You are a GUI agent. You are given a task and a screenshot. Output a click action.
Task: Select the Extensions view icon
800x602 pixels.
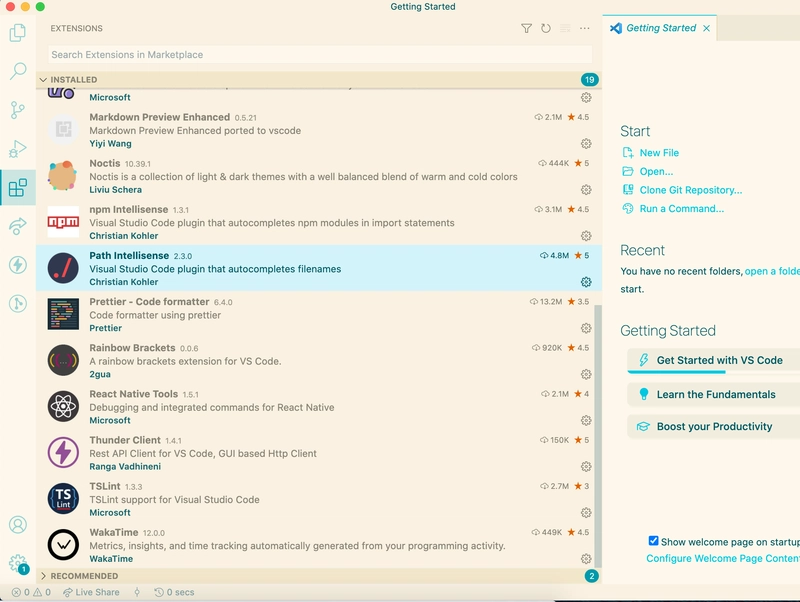pos(18,187)
